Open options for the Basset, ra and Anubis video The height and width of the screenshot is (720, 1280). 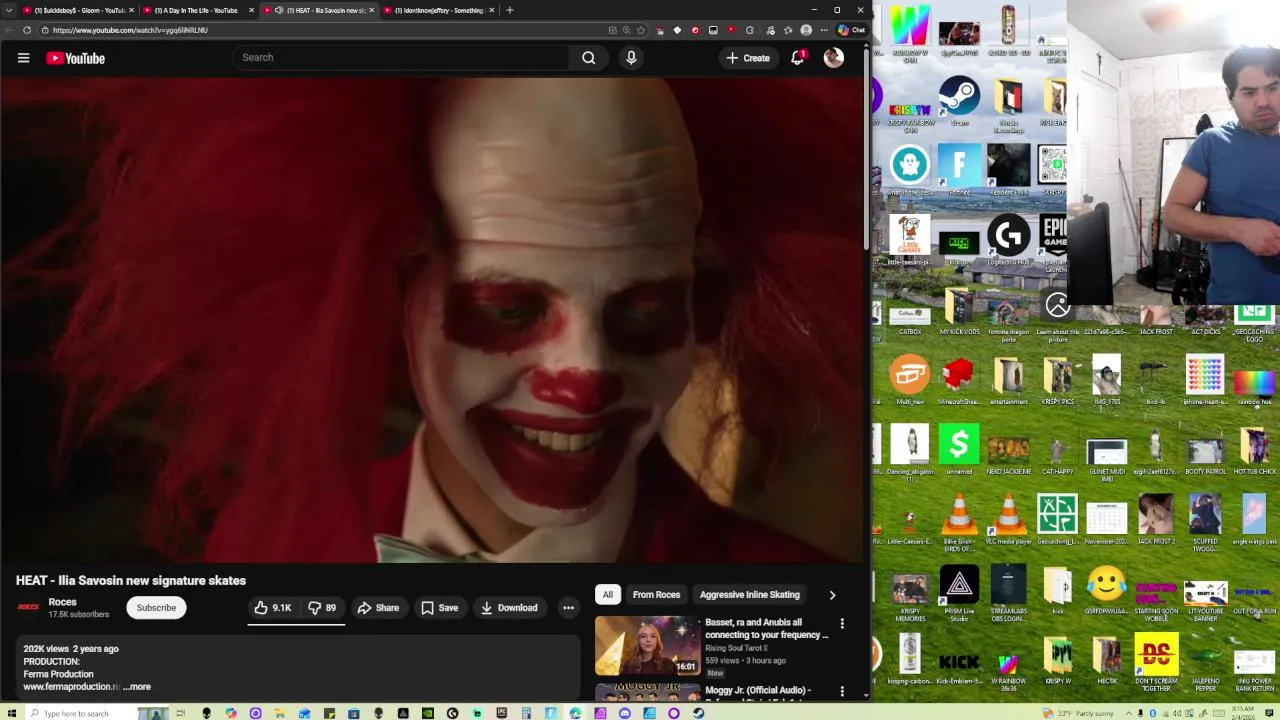point(842,623)
